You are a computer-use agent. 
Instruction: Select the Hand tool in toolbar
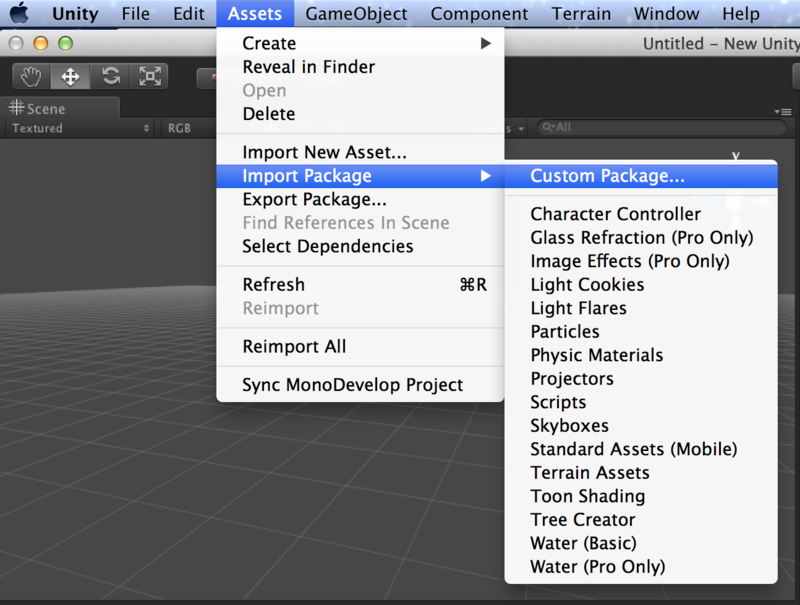tap(31, 76)
